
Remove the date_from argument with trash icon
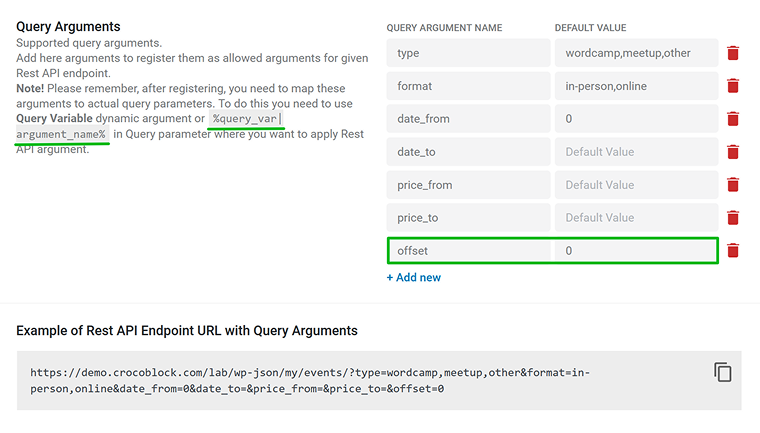(733, 119)
